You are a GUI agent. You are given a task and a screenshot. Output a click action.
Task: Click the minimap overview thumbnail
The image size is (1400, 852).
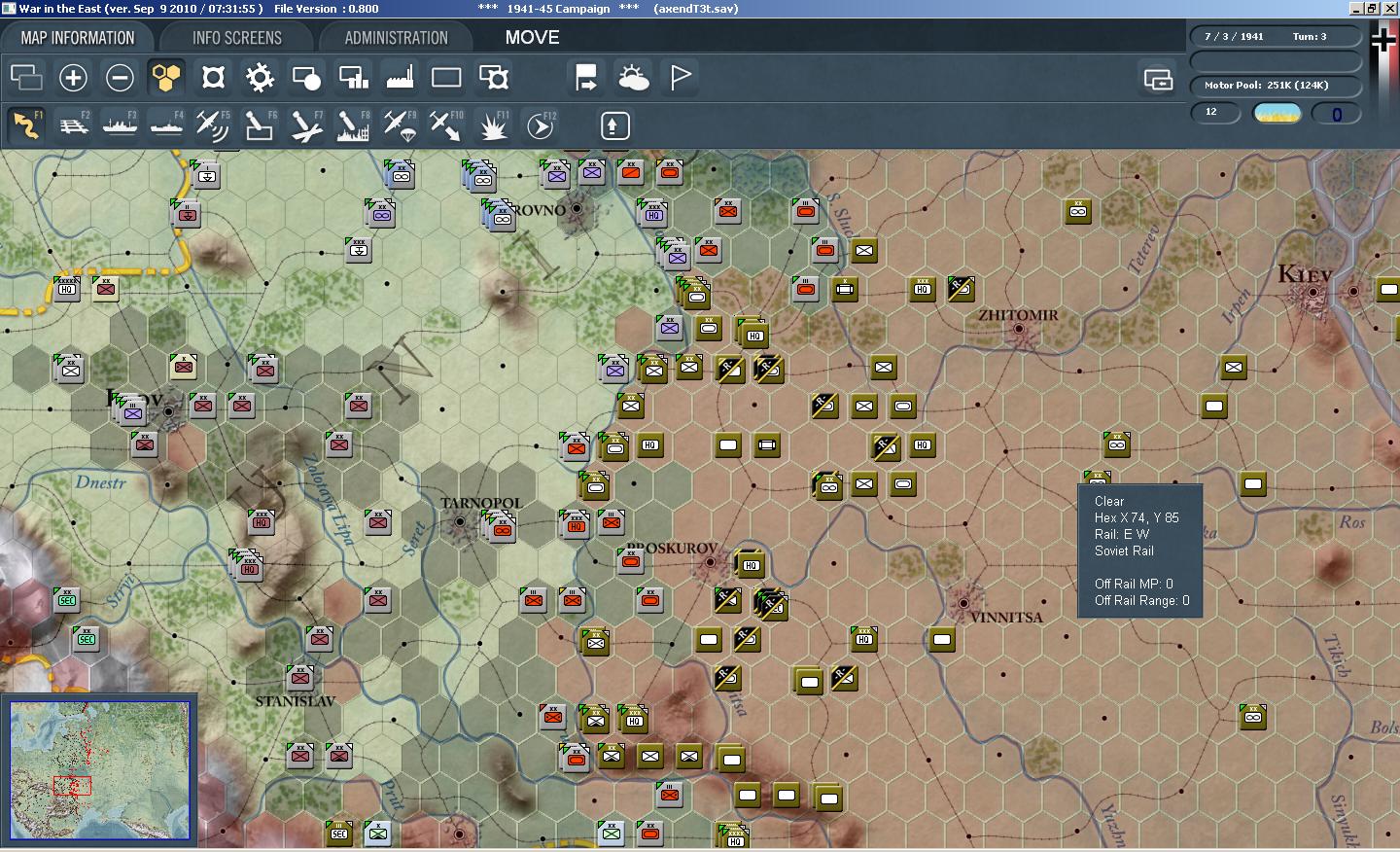[99, 769]
